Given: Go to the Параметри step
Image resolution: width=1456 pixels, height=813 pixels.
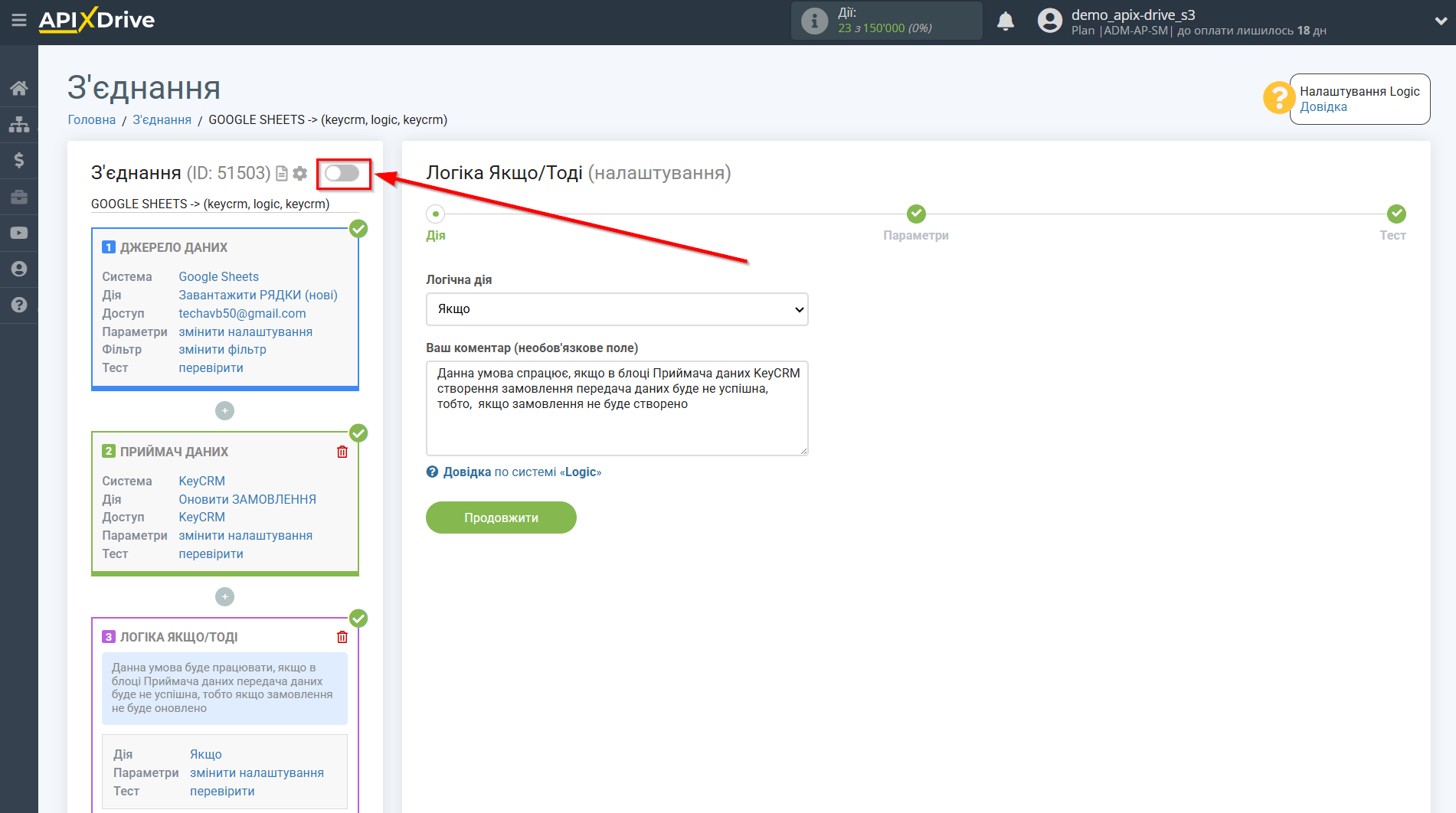Looking at the screenshot, I should tap(916, 214).
